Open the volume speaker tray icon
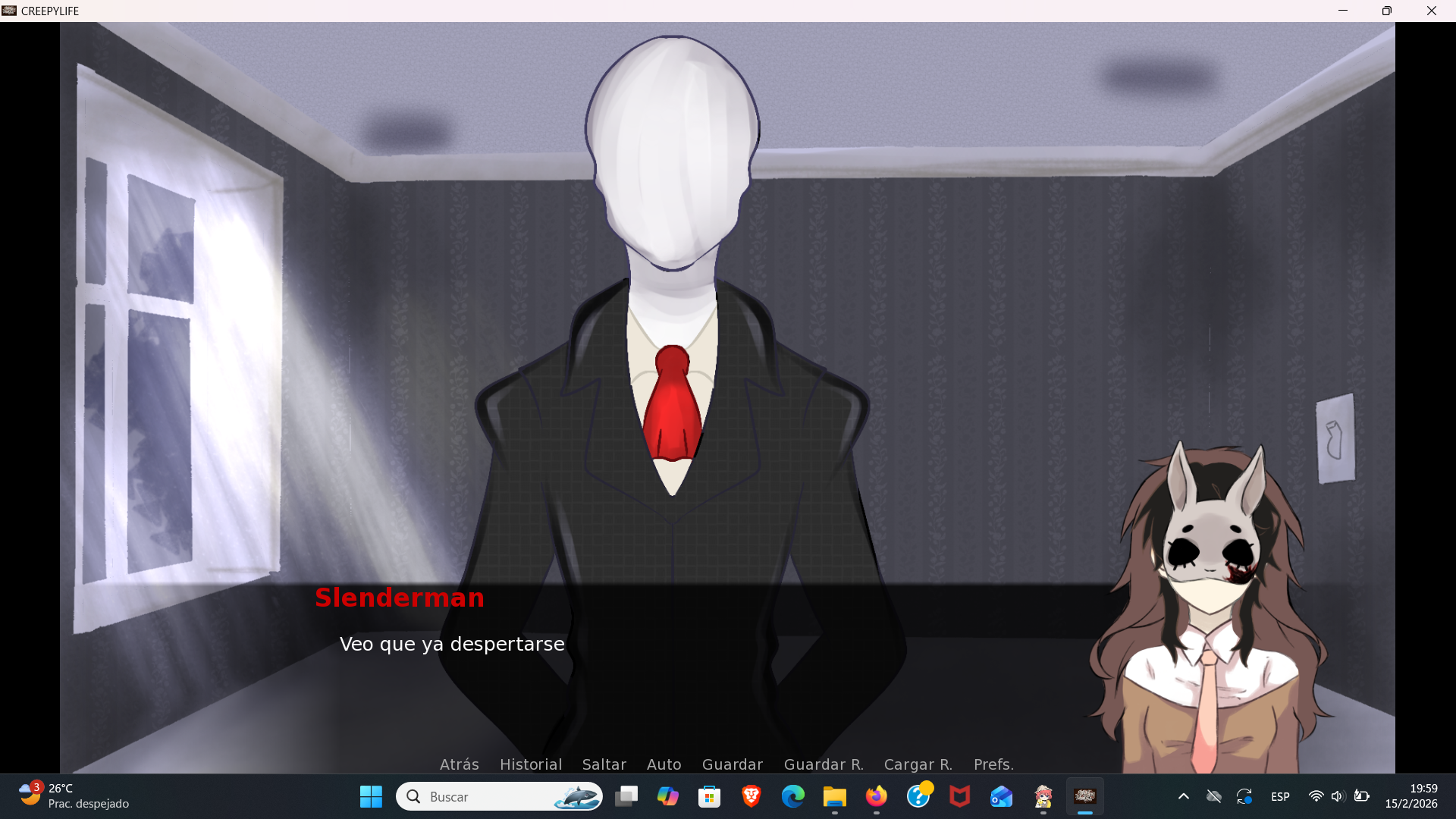This screenshot has width=1456, height=819. (1338, 796)
